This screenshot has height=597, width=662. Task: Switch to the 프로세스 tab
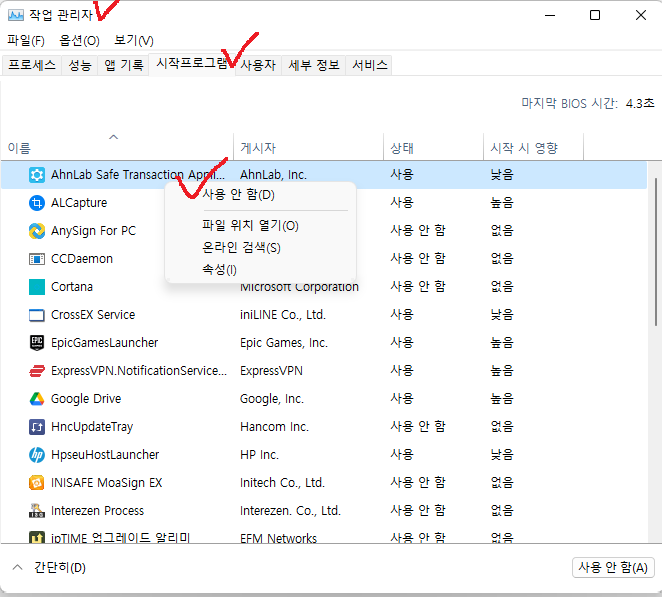32,65
